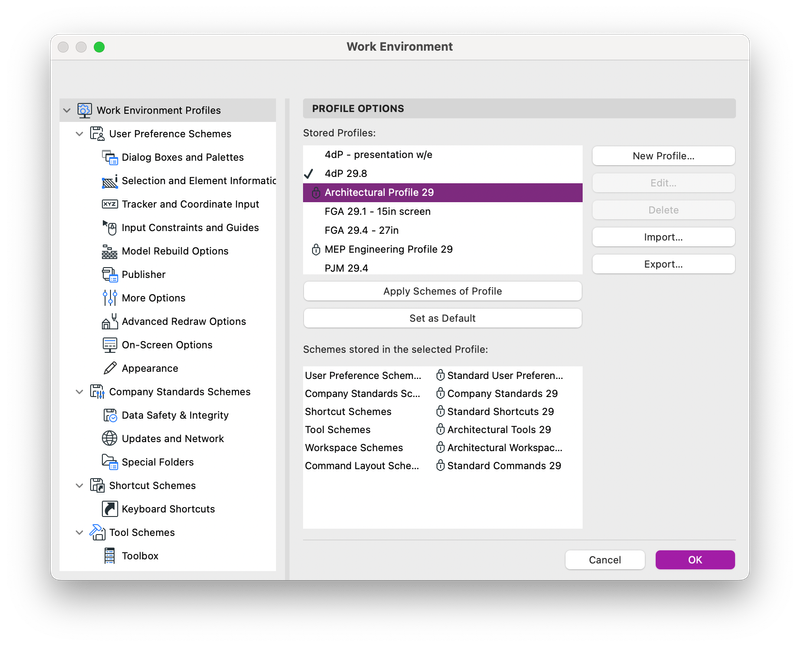
Task: Click the lock icon on Architectural Profile 29
Action: coord(316,192)
